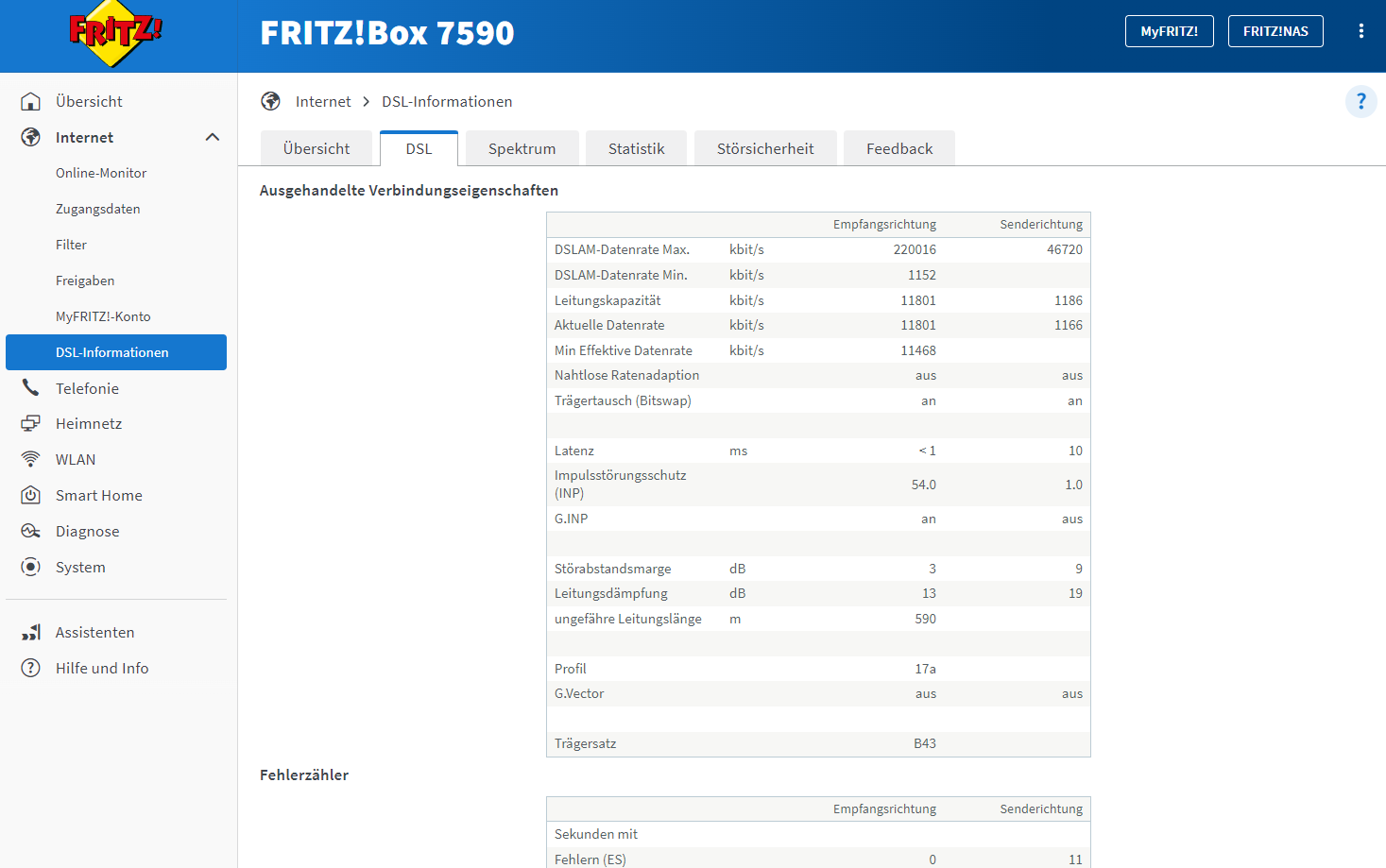Open Filter in sidebar
The image size is (1386, 868).
coord(71,245)
